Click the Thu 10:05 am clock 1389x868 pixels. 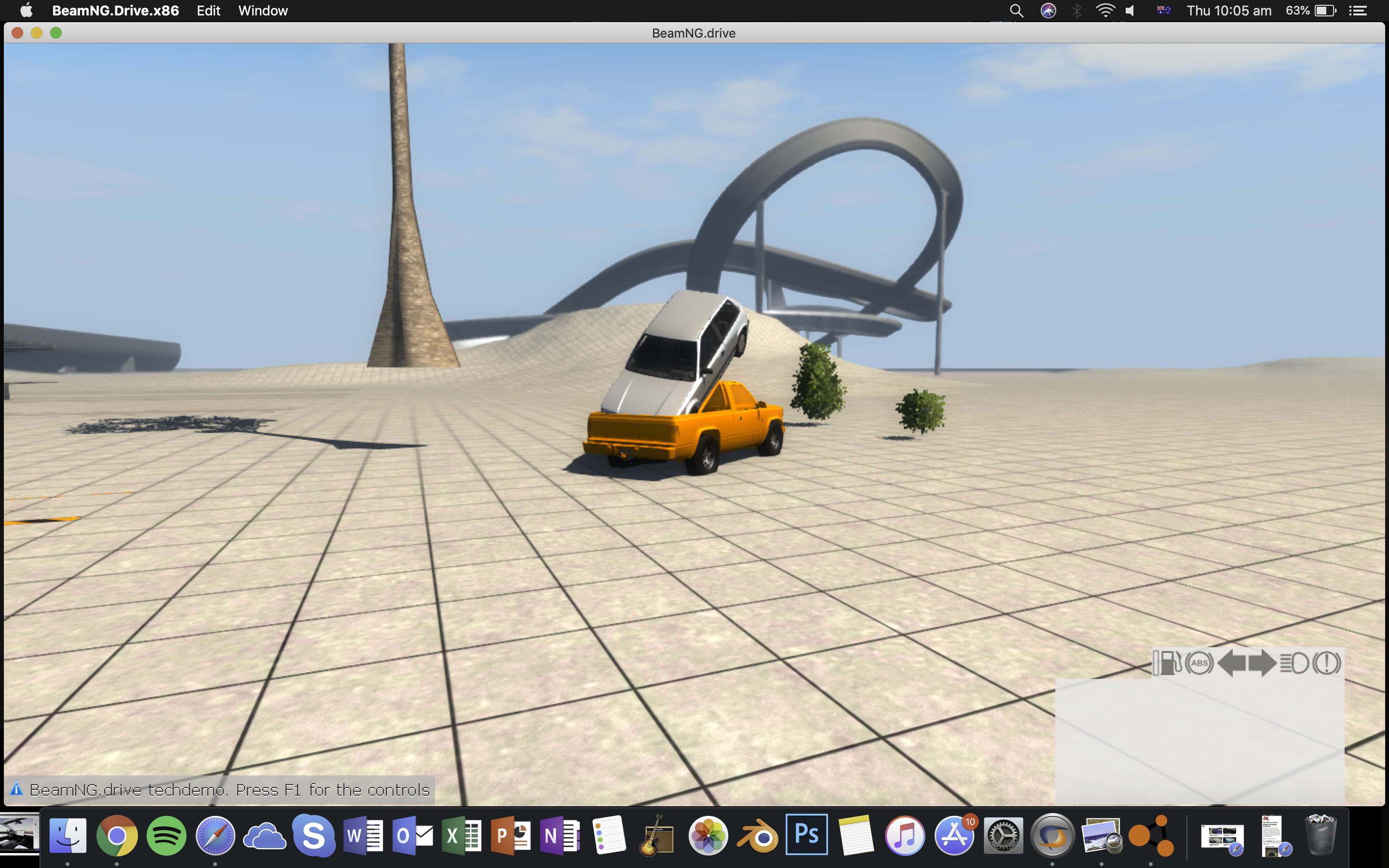1229,10
